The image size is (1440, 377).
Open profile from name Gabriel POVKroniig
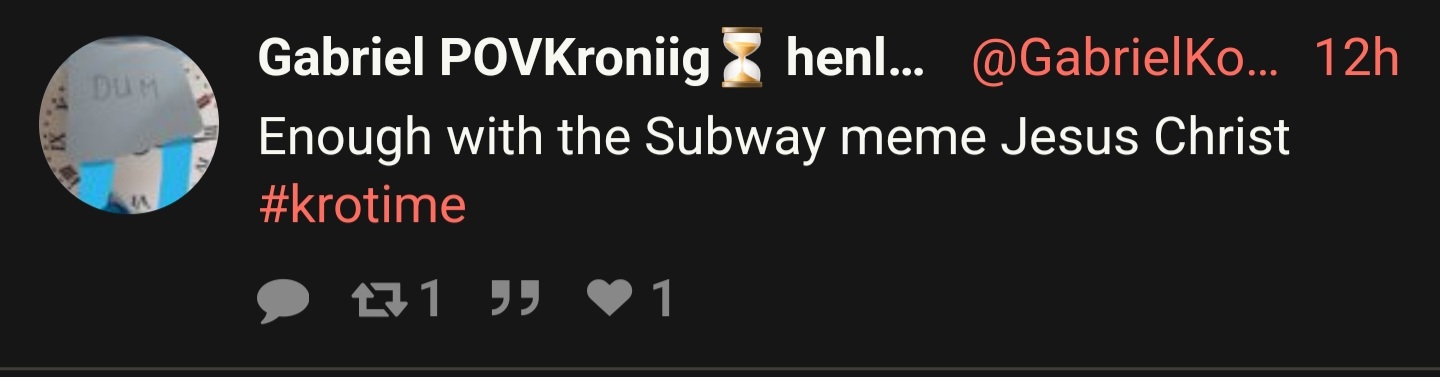pos(484,61)
